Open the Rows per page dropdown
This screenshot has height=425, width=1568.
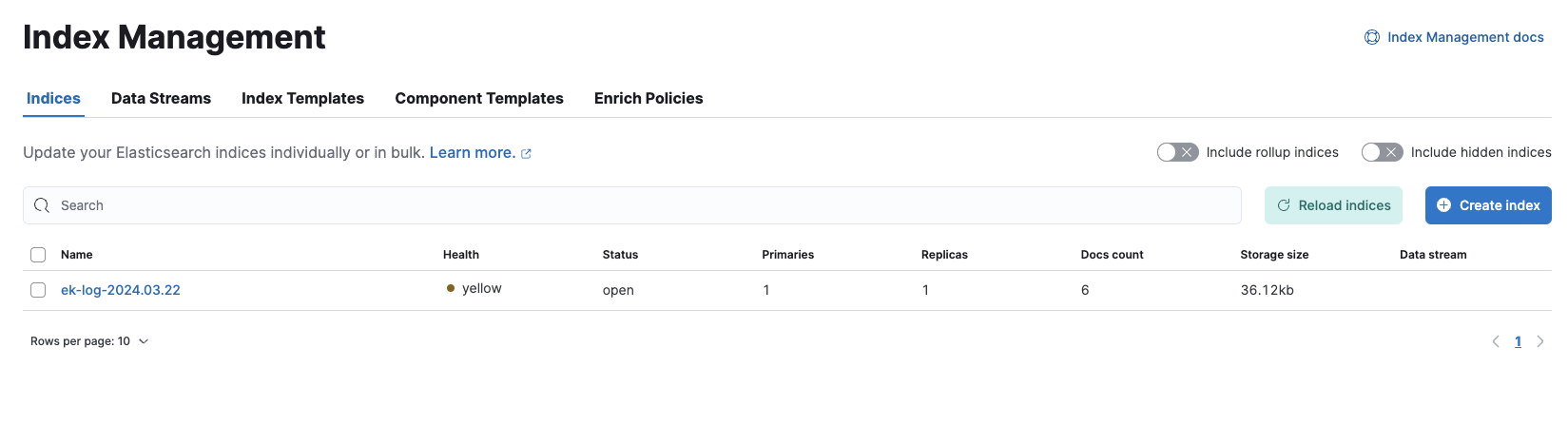(89, 341)
